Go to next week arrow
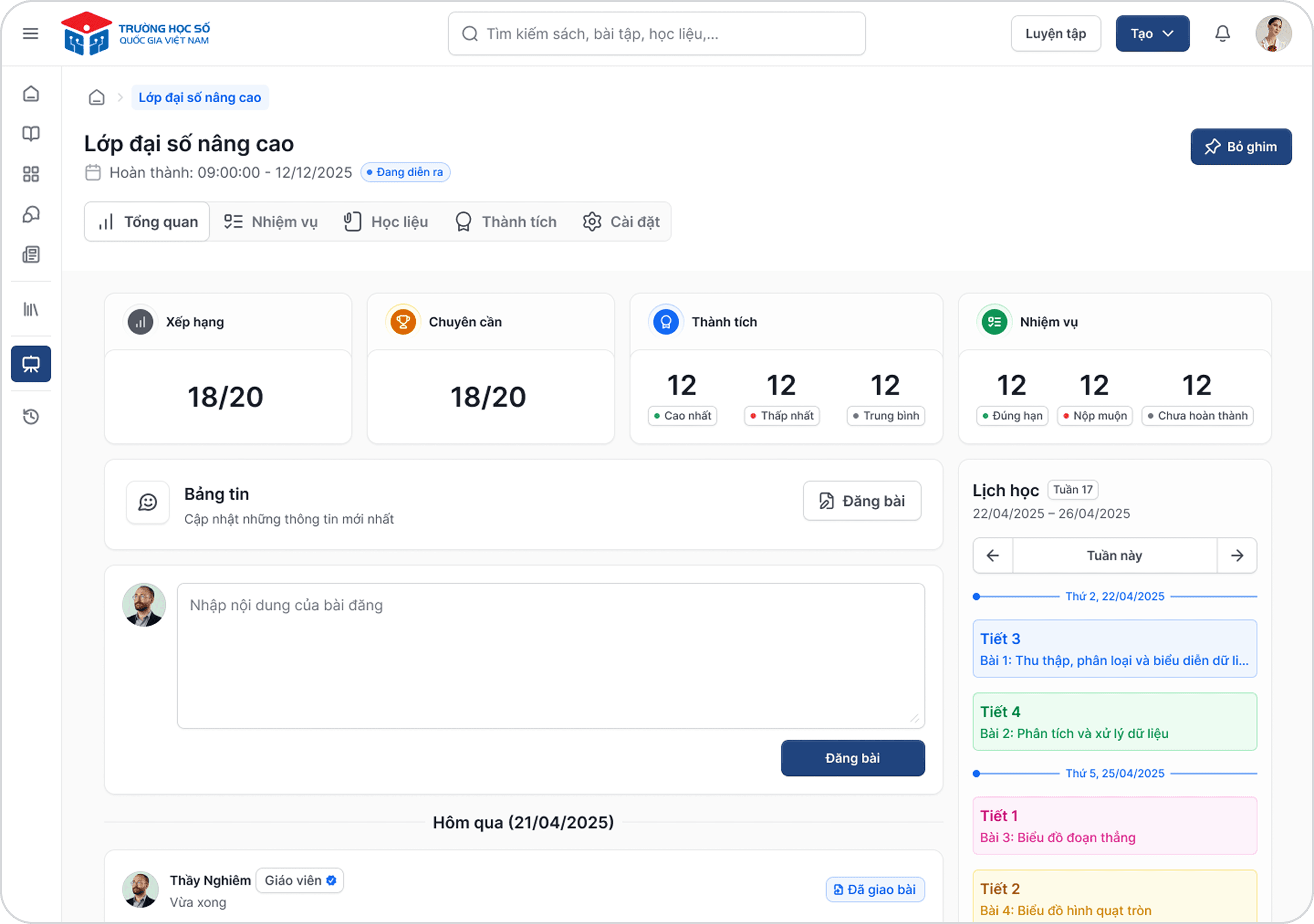Screen dimensions: 1314x924 (1236, 555)
